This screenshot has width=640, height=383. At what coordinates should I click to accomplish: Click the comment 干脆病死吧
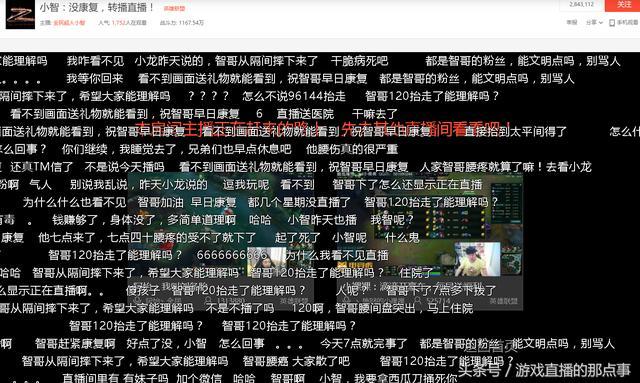click(359, 61)
